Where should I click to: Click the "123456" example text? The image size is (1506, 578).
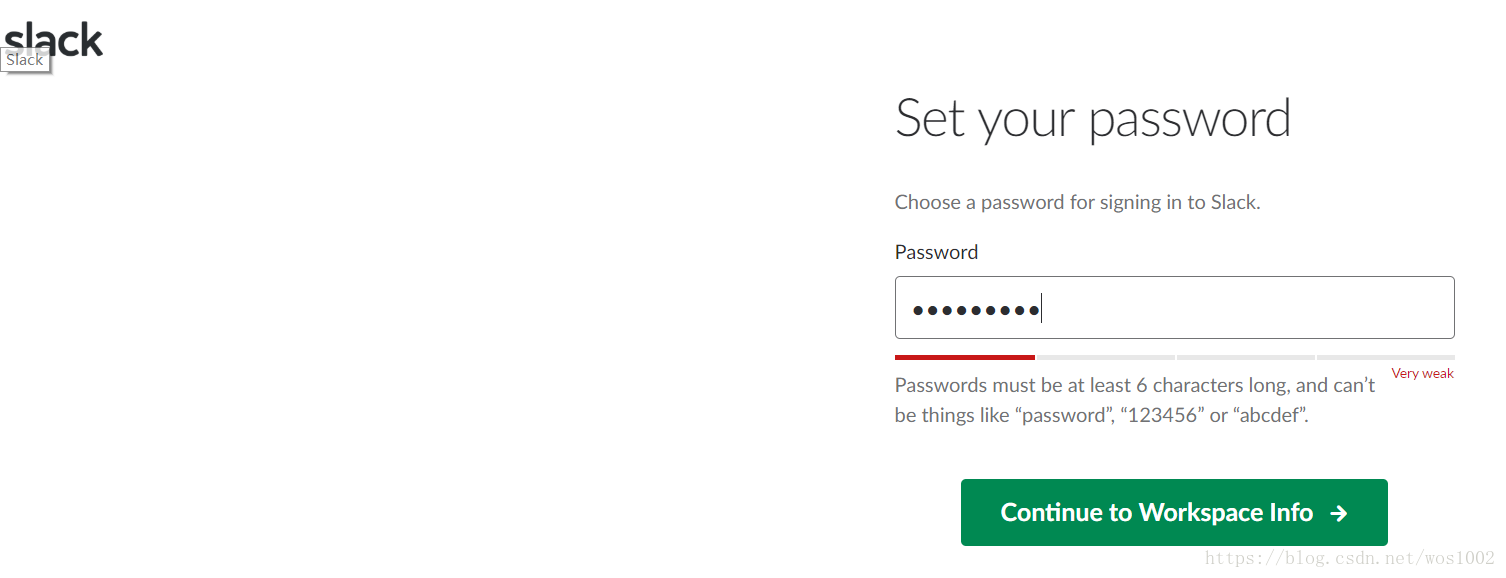point(1161,415)
